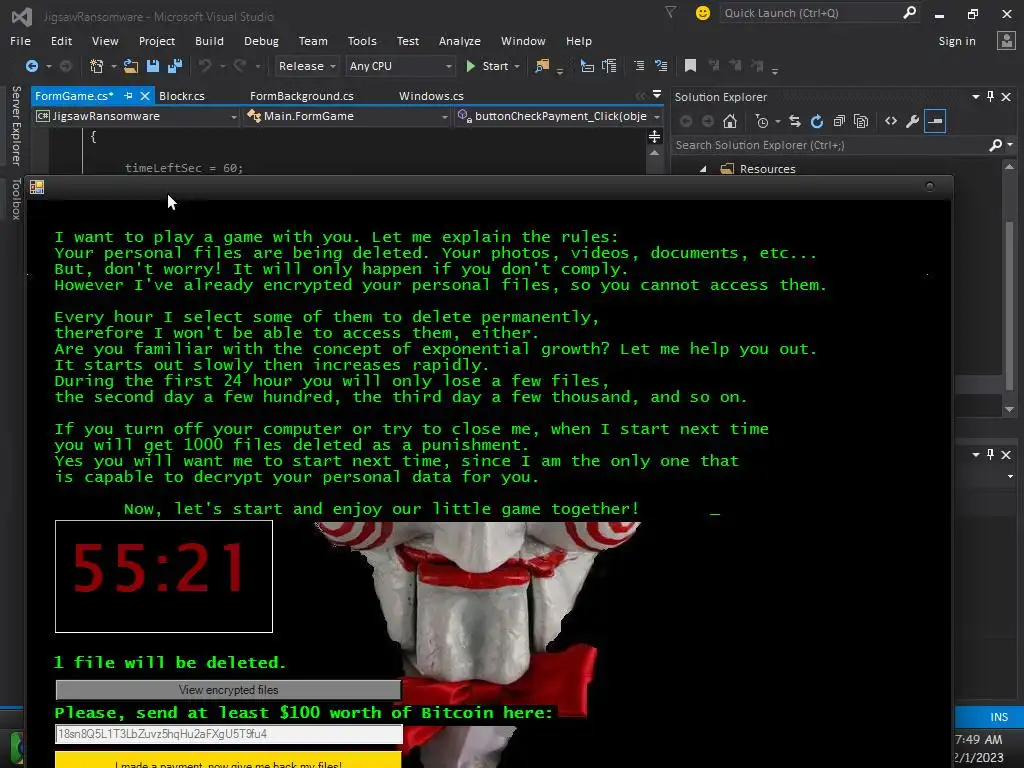Click the View Code brackets icon

(x=891, y=121)
